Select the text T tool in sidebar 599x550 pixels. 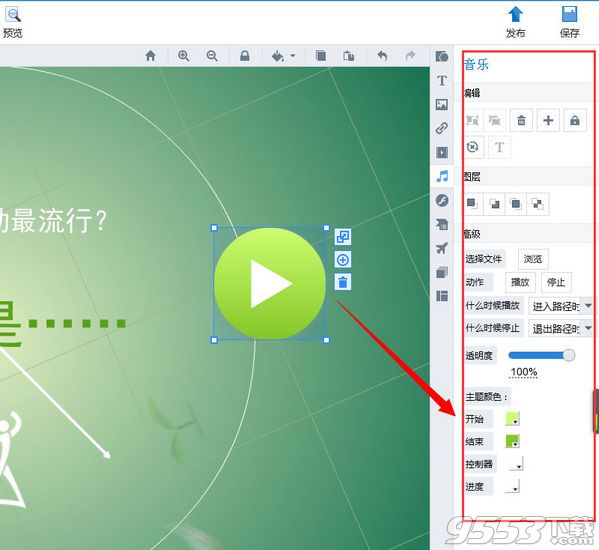coord(442,81)
